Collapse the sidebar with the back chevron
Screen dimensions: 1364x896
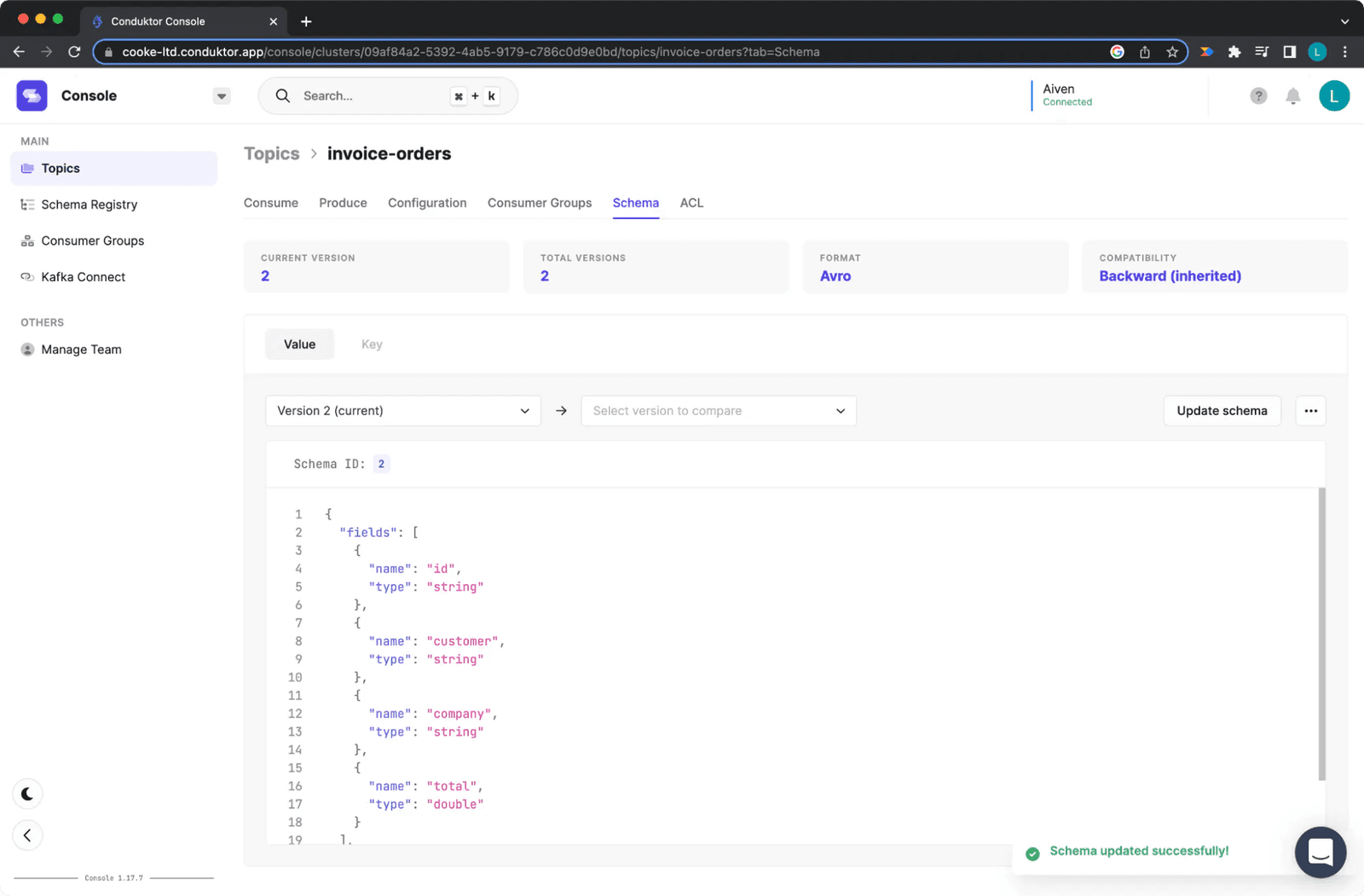(x=27, y=835)
